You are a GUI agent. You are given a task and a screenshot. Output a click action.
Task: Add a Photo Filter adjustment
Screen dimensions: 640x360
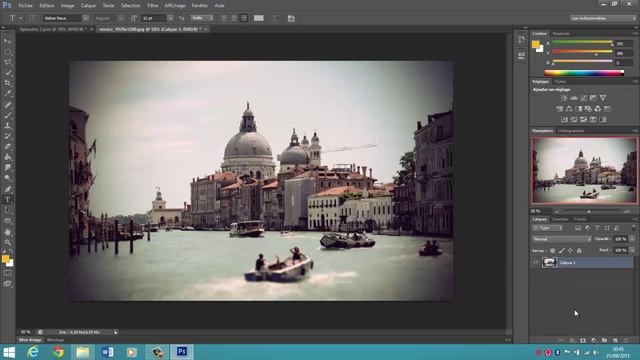[x=588, y=109]
